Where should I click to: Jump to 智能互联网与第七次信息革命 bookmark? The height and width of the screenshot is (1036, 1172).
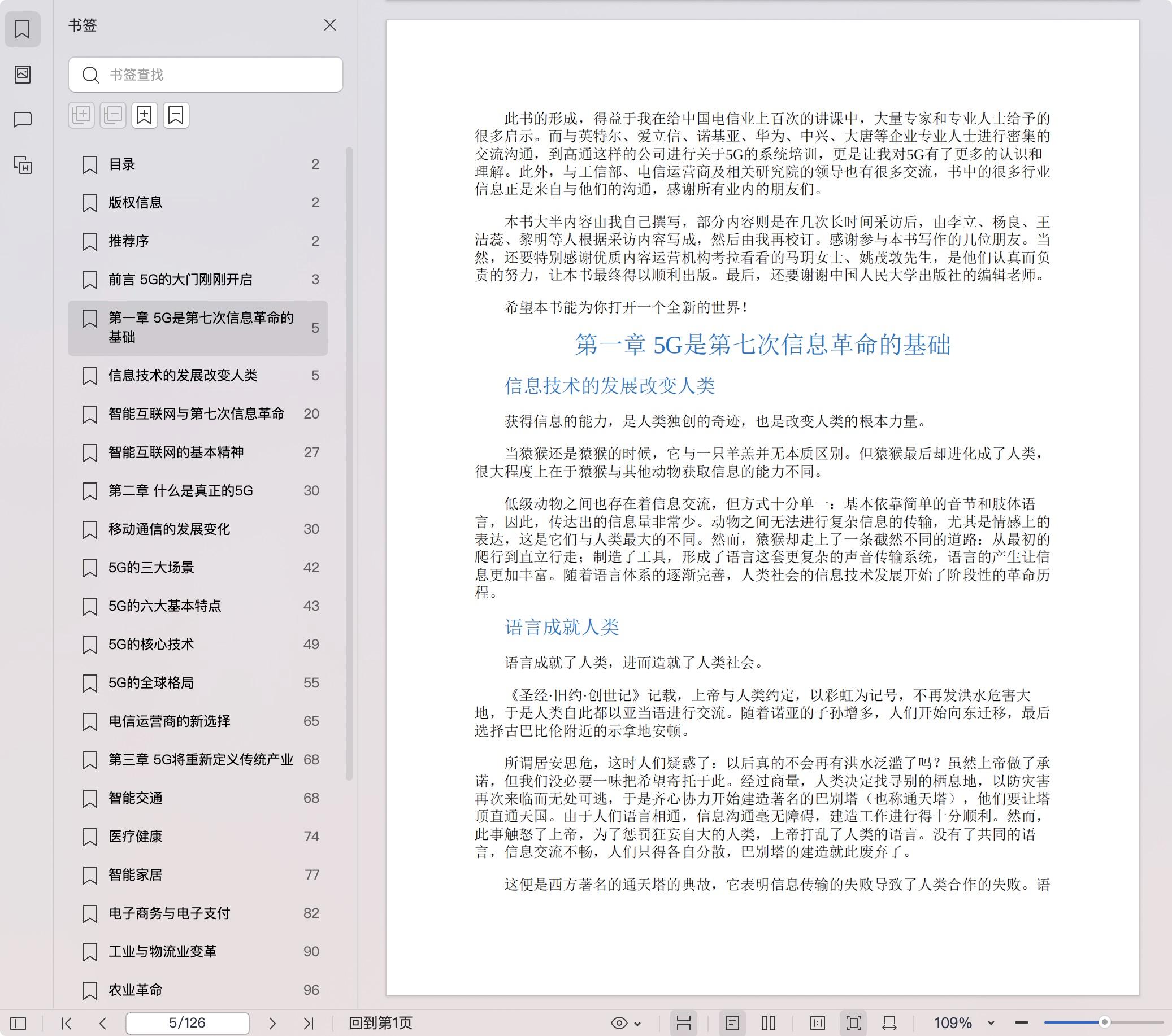point(198,414)
